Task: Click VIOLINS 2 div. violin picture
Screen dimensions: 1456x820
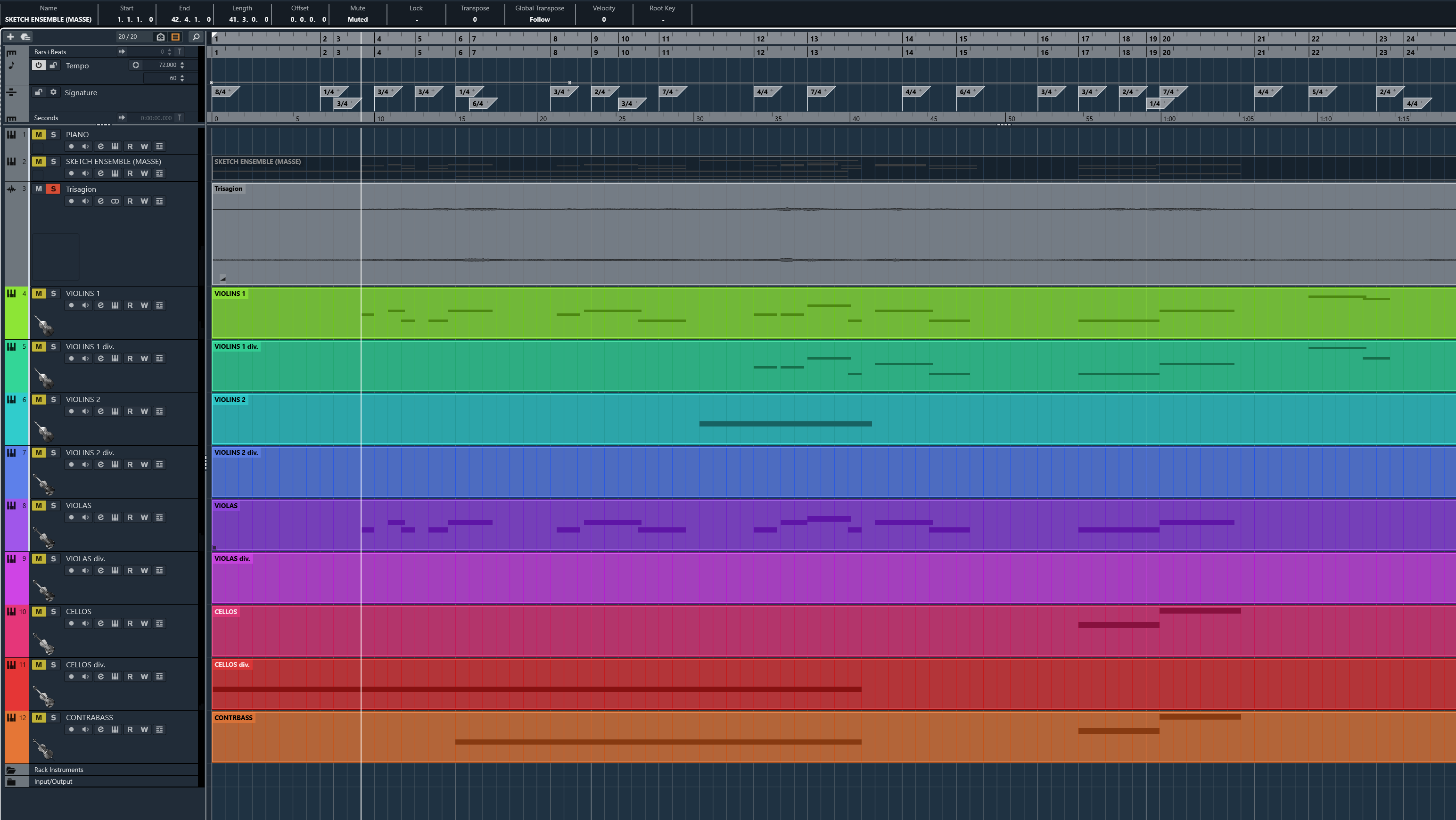Action: coord(43,484)
